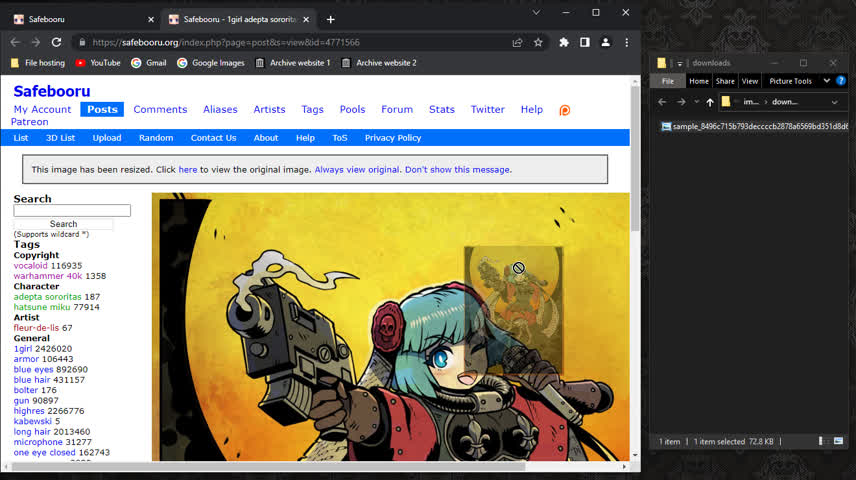Image resolution: width=856 pixels, height=480 pixels.
Task: Click the Chrome extensions puzzle icon
Action: [564, 42]
